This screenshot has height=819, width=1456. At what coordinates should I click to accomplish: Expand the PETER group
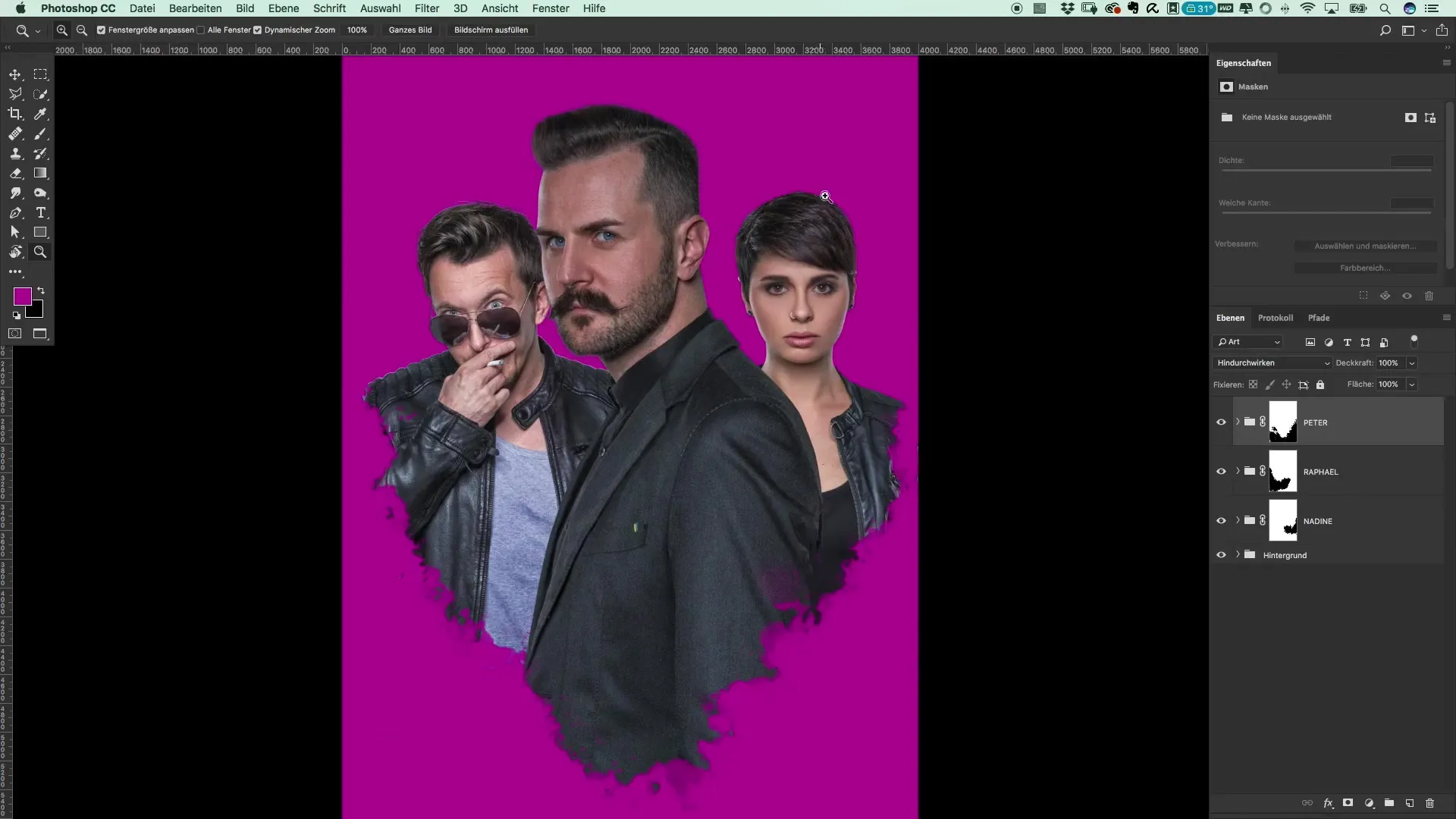click(x=1238, y=422)
